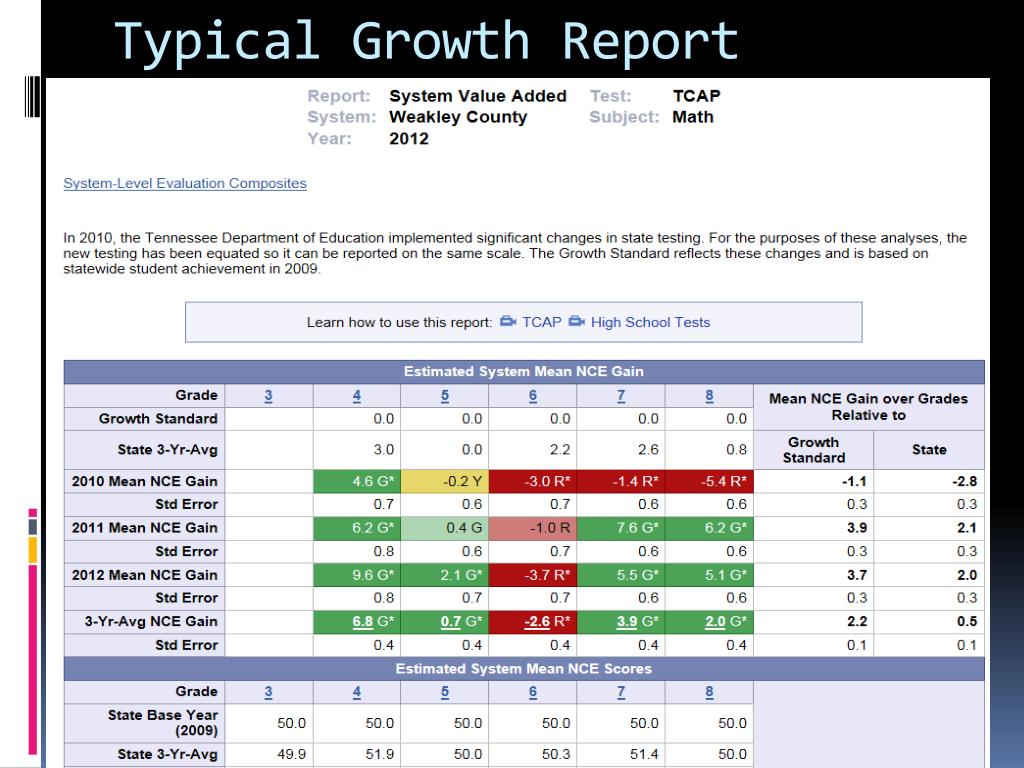This screenshot has height=768, width=1024.
Task: Click the 51.9 State 3-Yr-Avg score
Action: 379,754
